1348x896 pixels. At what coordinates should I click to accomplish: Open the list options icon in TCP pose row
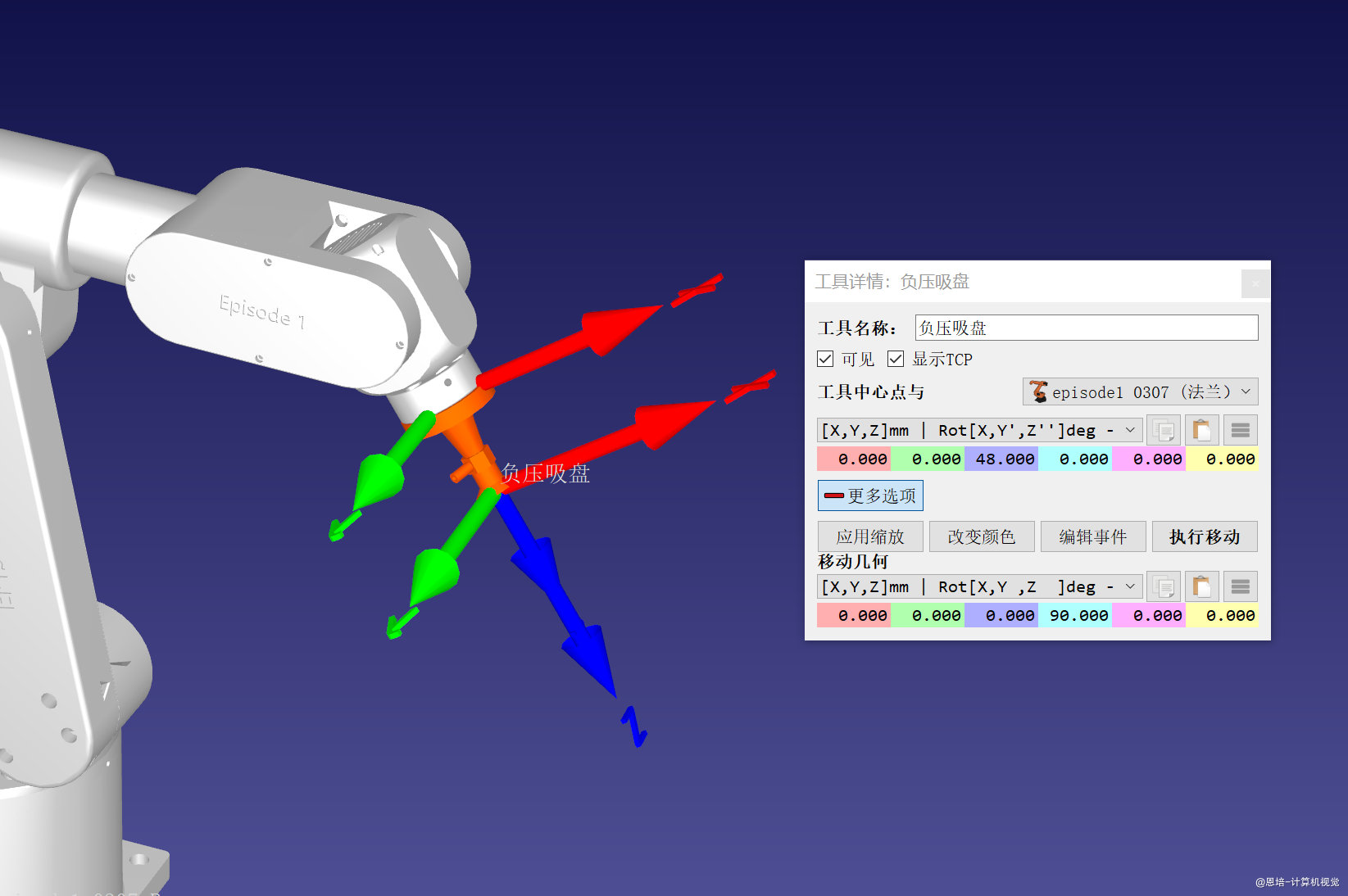[1241, 430]
